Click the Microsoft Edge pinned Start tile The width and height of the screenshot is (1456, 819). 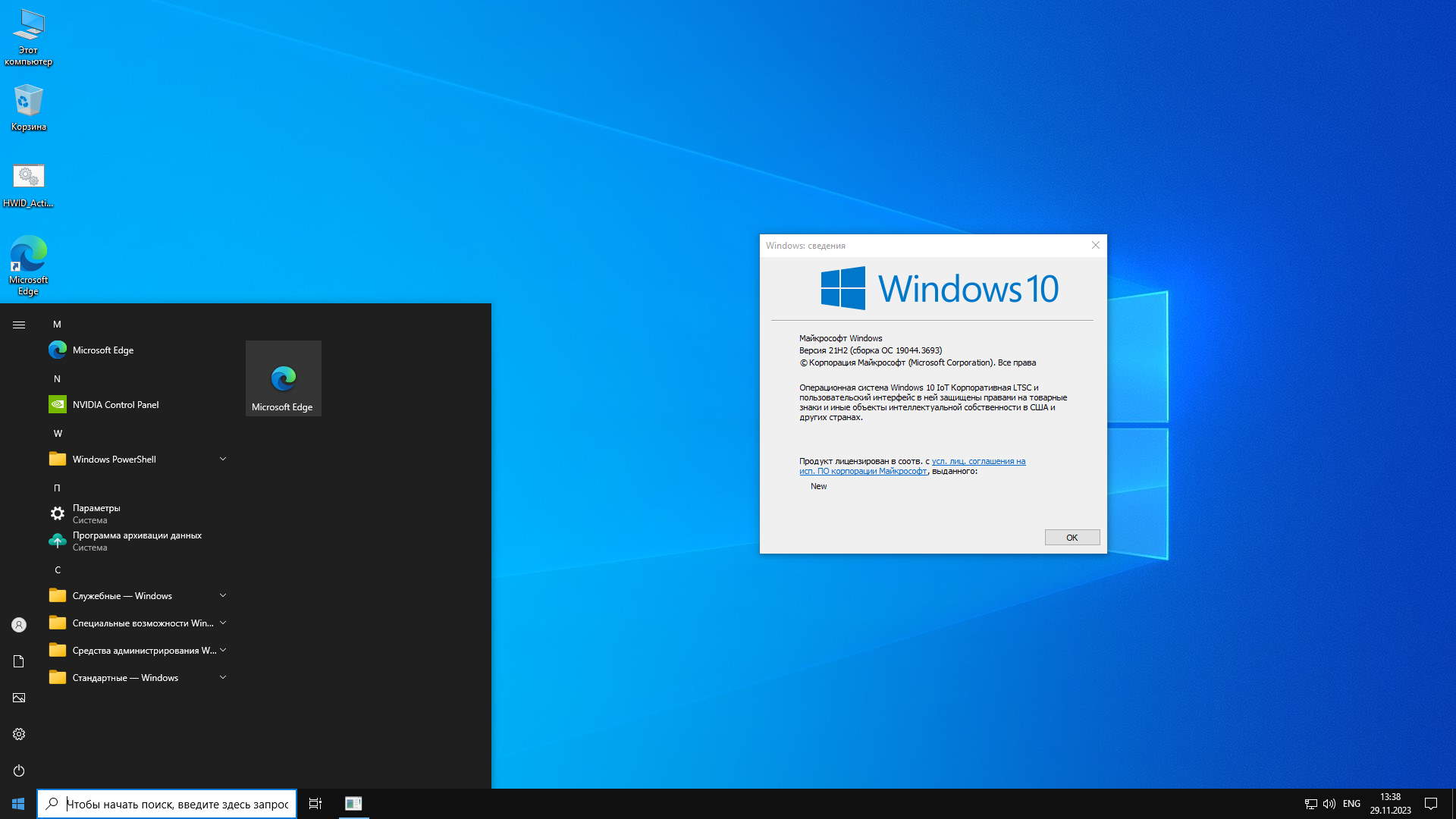[283, 378]
